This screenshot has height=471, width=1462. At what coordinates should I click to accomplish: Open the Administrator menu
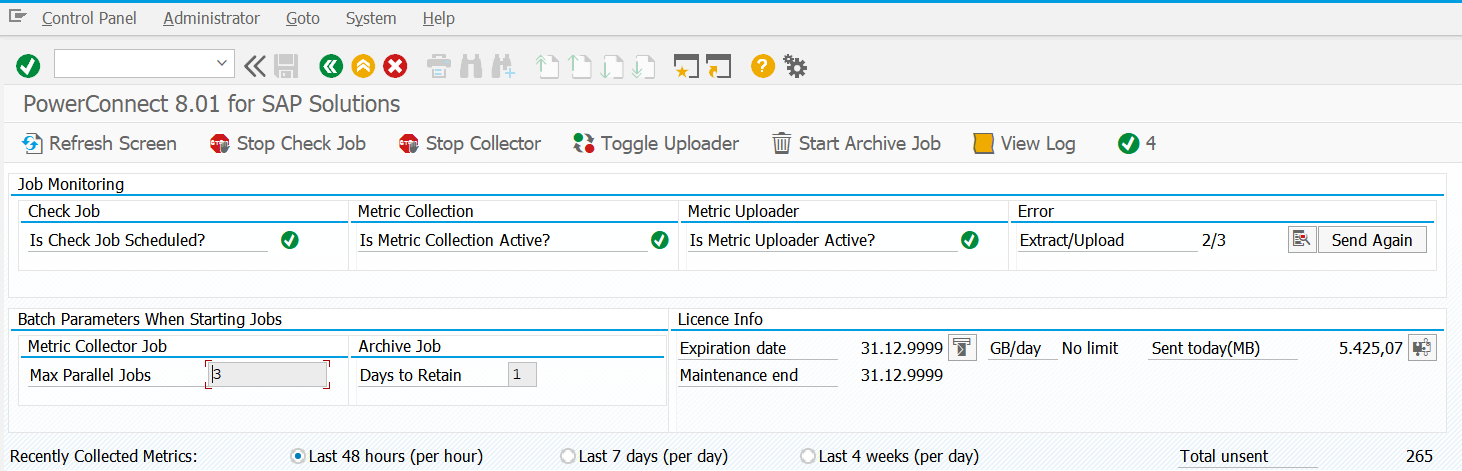pyautogui.click(x=211, y=18)
